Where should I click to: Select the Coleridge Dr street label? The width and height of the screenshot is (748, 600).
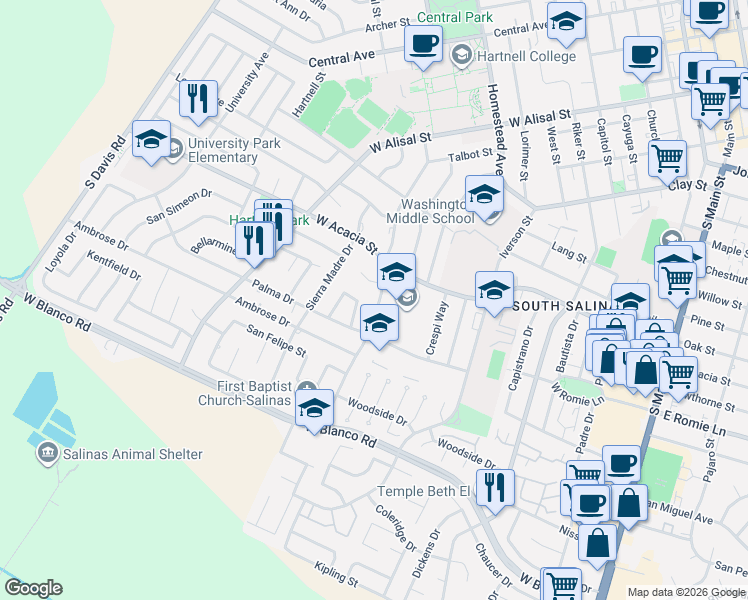click(x=396, y=528)
